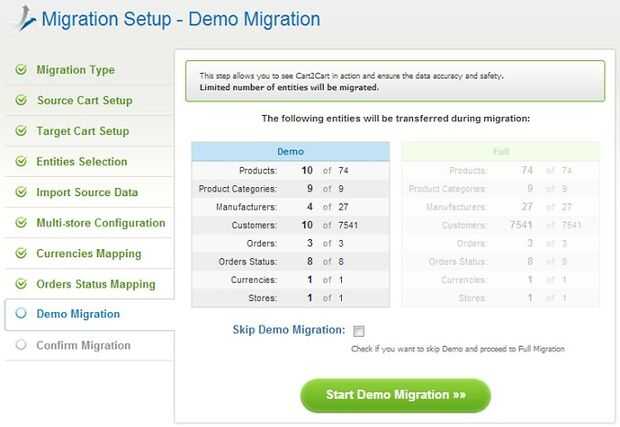Click the green checkmark next to Orders Status Mapping

[x=21, y=284]
